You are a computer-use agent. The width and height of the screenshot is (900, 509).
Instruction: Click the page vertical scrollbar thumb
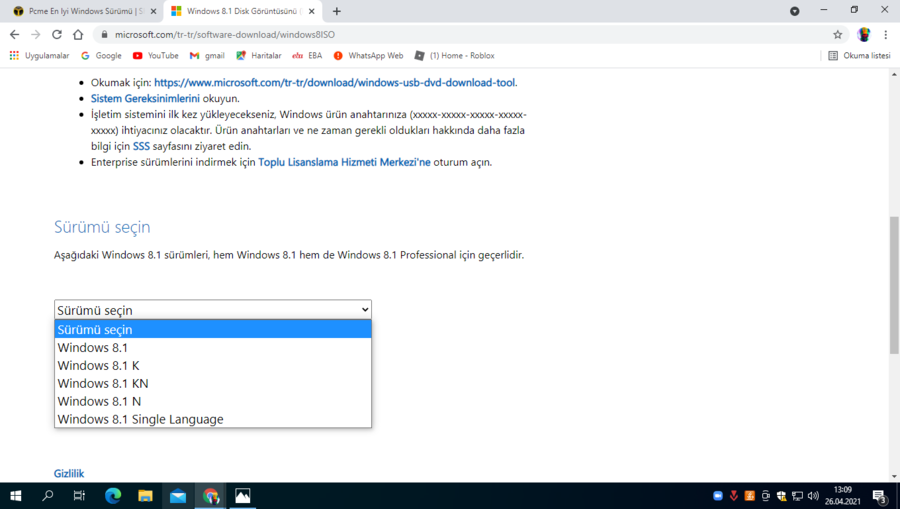894,285
